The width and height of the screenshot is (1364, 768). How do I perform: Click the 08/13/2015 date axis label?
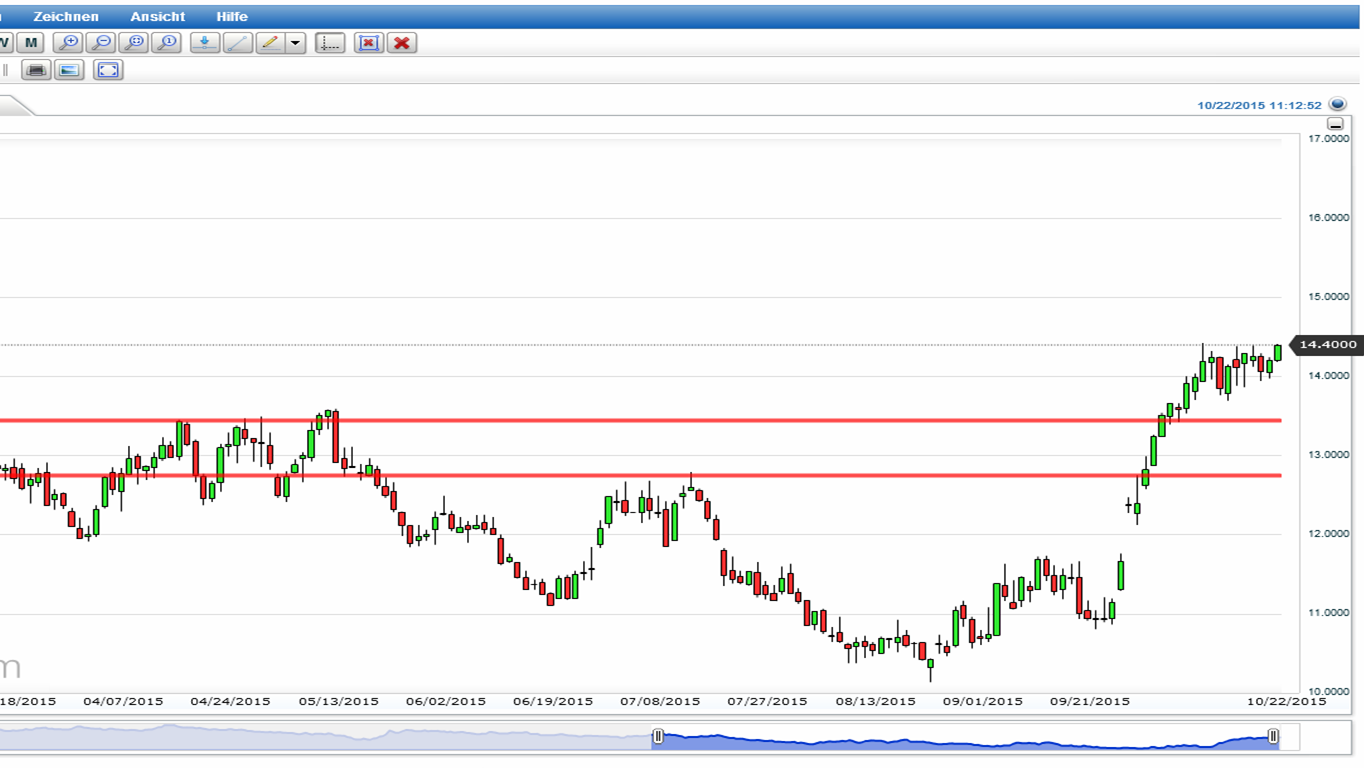876,702
